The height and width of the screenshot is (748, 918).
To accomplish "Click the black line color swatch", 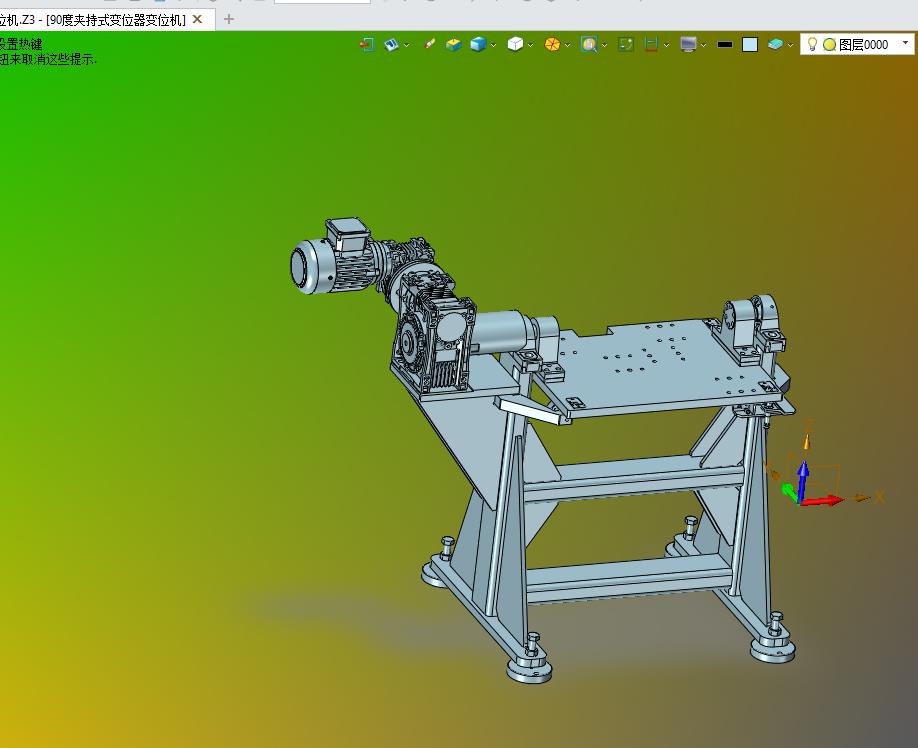I will pyautogui.click(x=725, y=44).
